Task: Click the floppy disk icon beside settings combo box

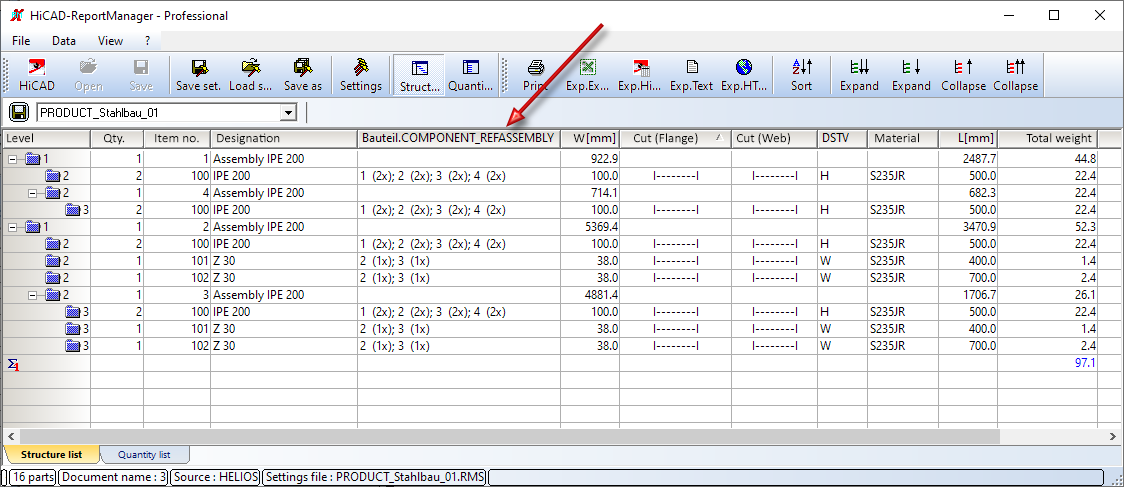Action: click(x=19, y=113)
